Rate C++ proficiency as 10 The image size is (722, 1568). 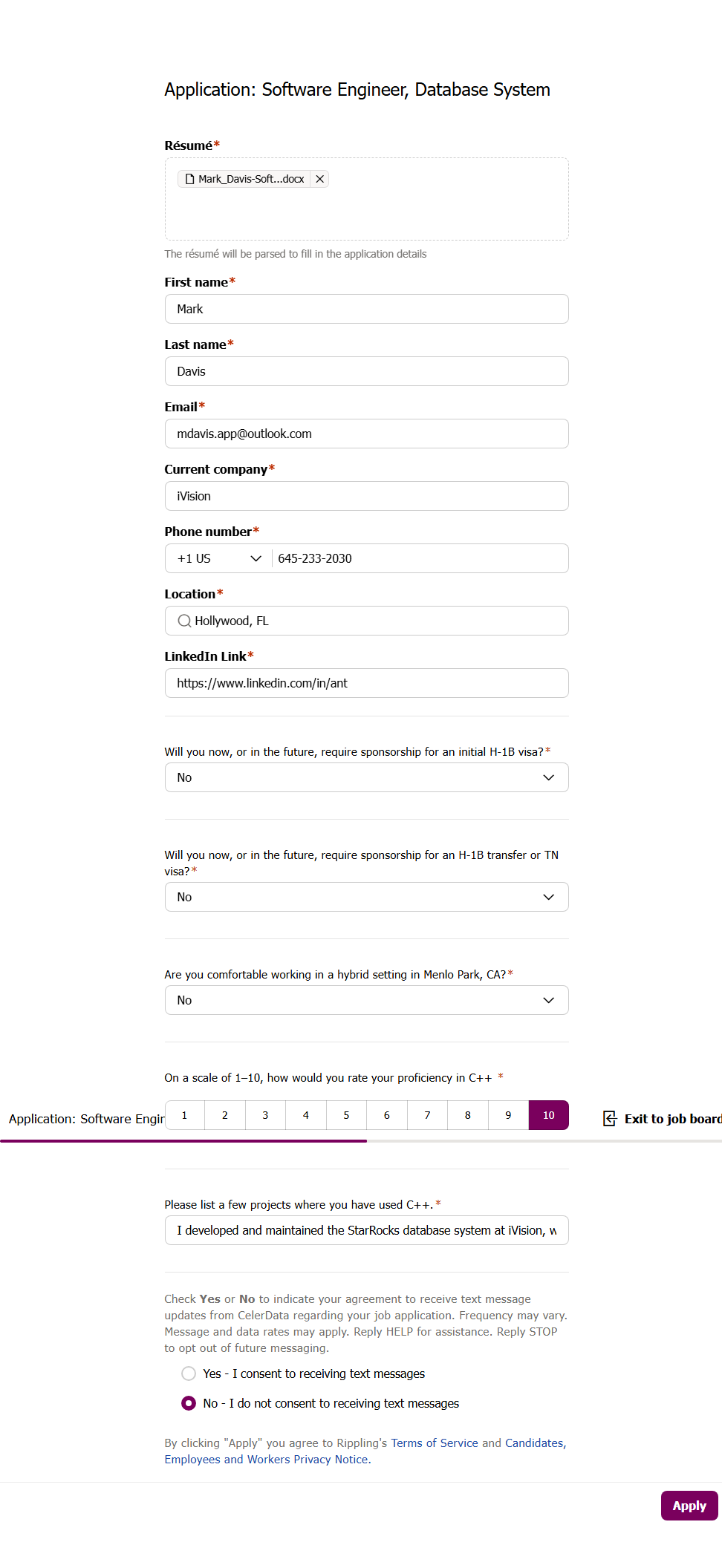point(548,1115)
